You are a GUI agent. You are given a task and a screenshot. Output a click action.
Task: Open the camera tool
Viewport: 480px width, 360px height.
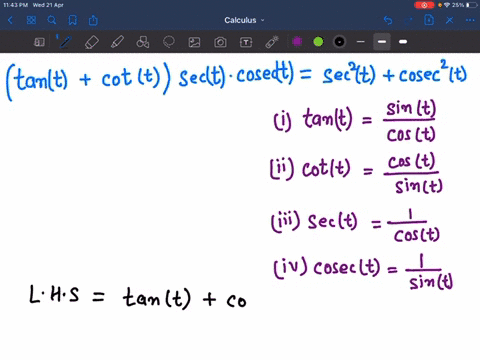click(220, 42)
